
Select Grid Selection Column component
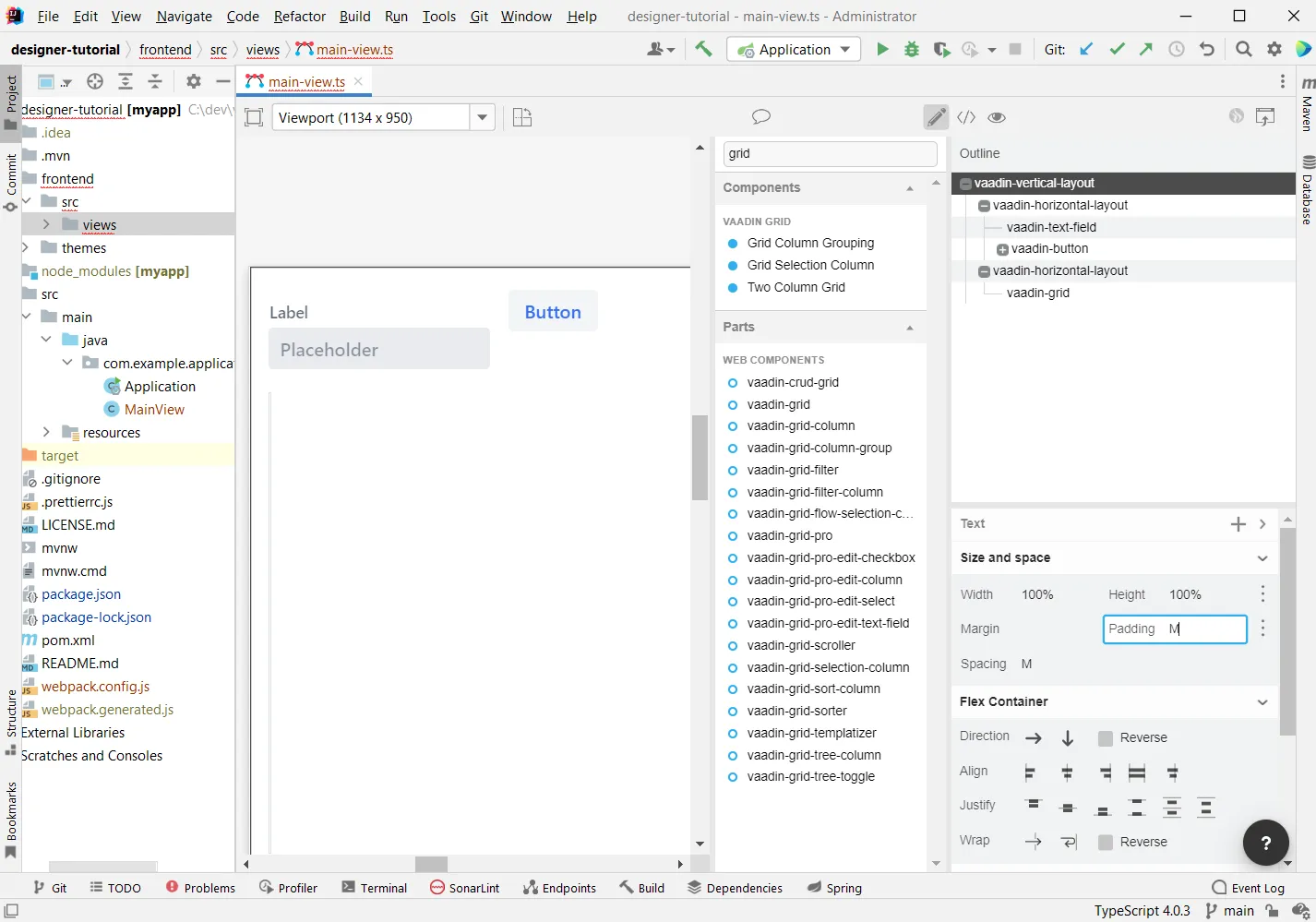(810, 265)
